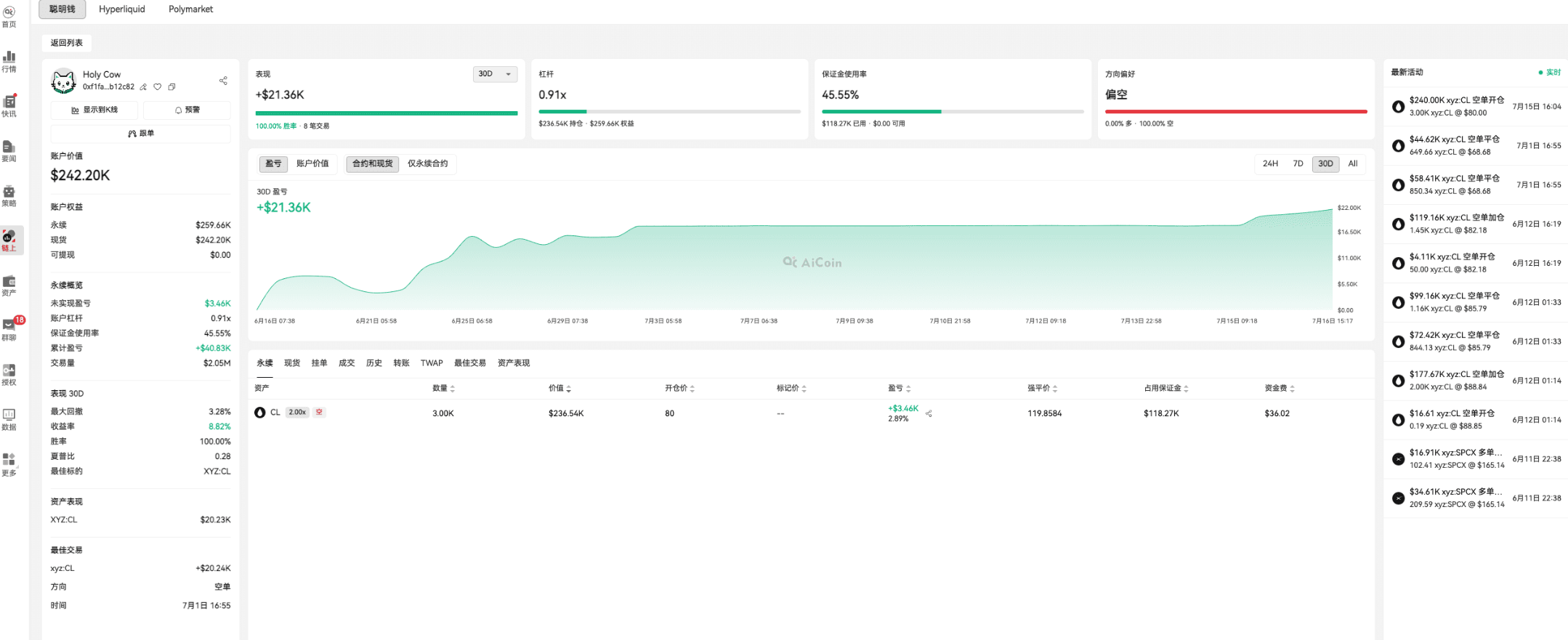Favorite the address with the heart icon
Viewport: 1568px width, 640px height.
157,87
